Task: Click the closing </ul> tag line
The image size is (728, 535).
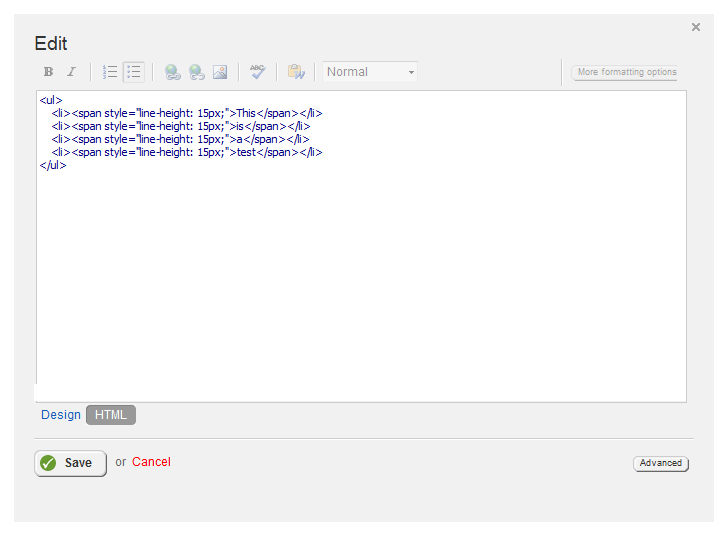Action: (x=53, y=165)
